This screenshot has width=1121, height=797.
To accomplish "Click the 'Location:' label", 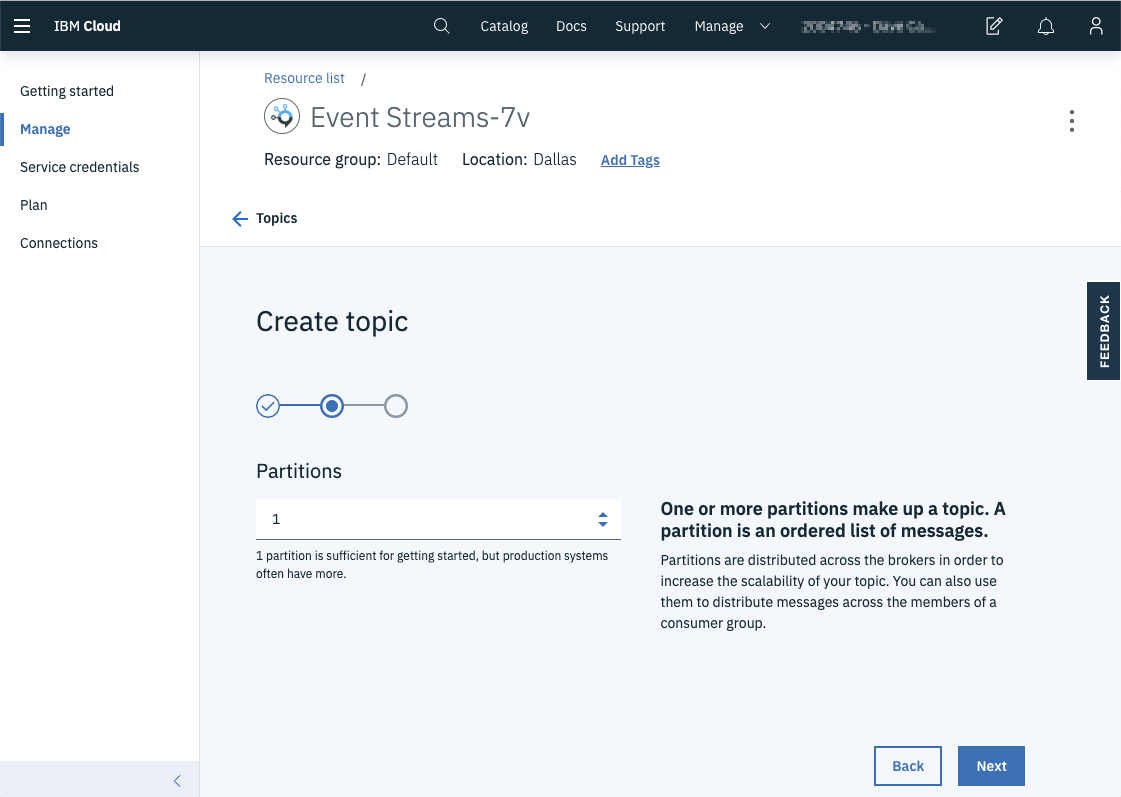I will click(x=495, y=159).
